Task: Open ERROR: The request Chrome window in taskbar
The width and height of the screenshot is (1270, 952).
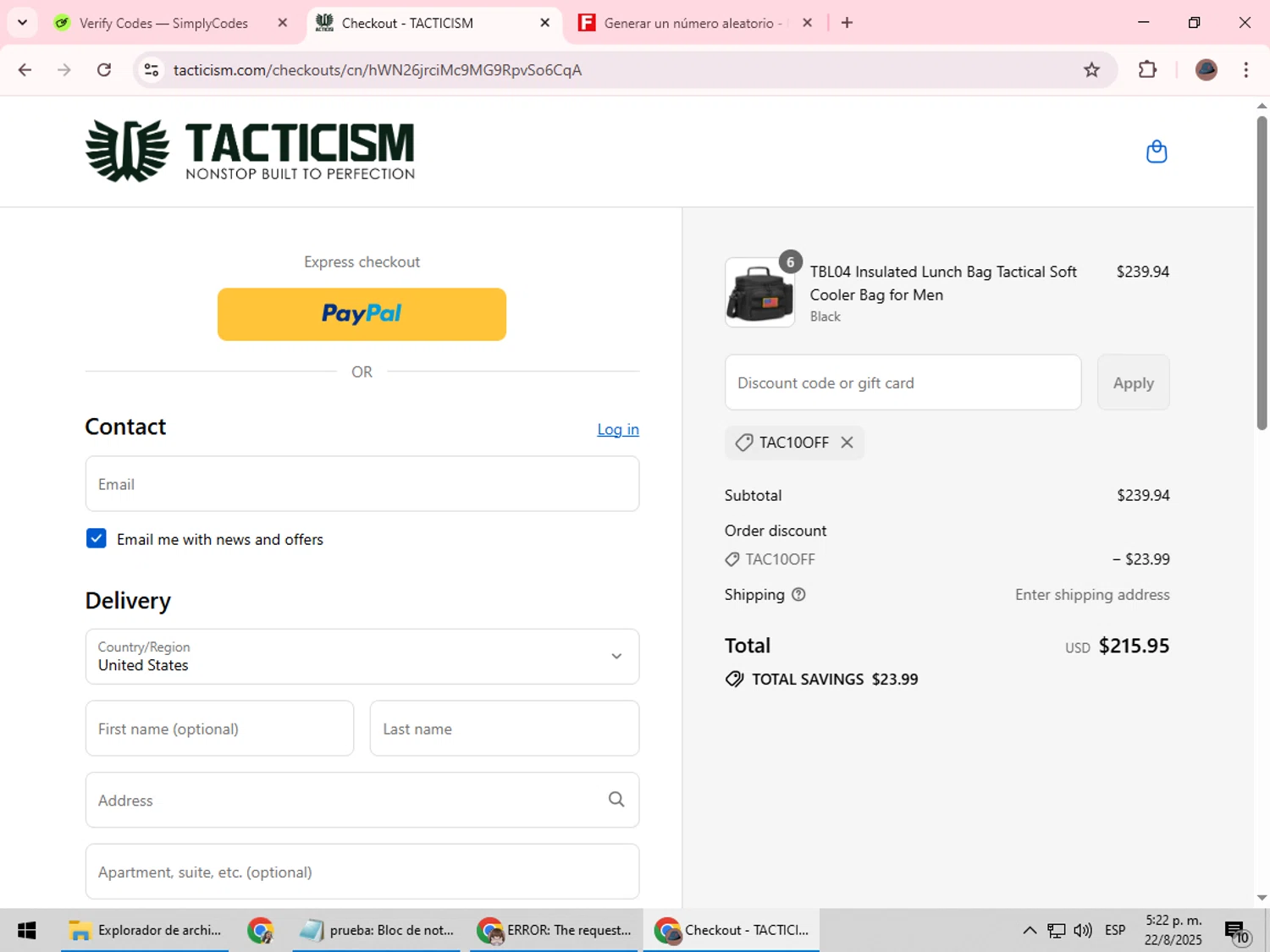Action: [x=554, y=930]
